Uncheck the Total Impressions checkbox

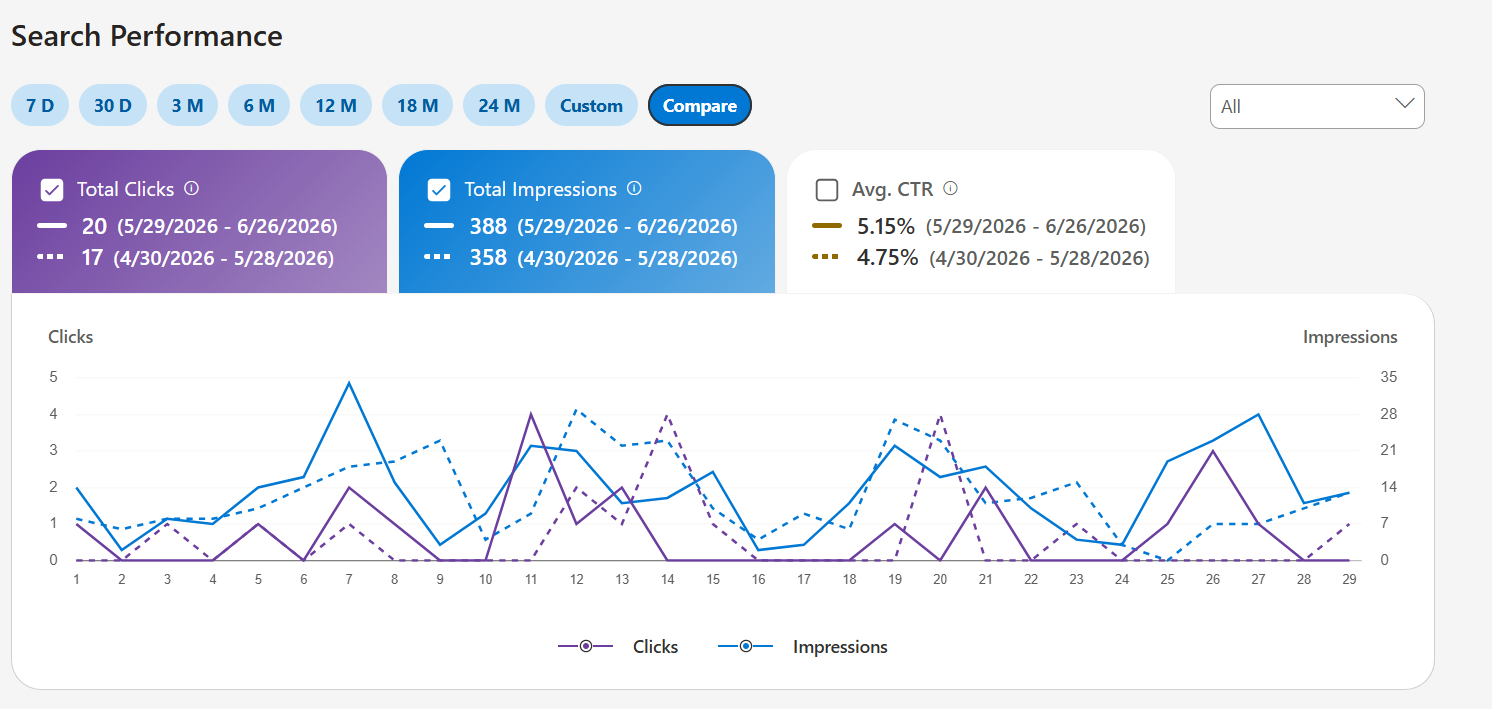[x=438, y=190]
